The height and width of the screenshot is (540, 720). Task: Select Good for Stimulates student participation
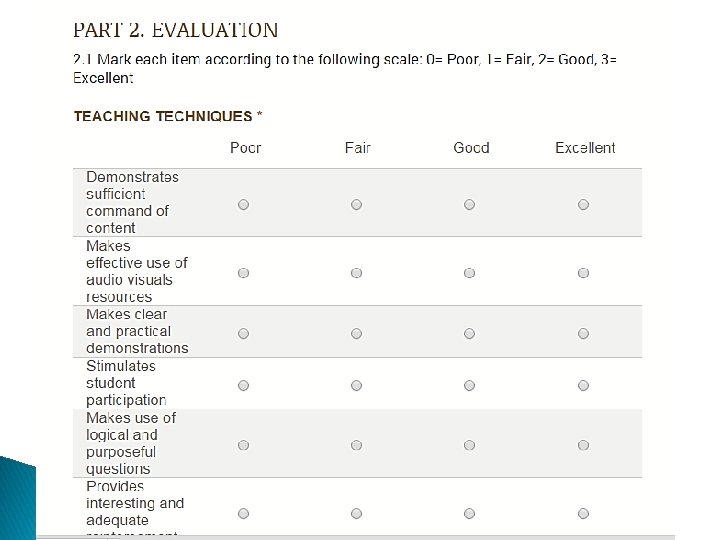click(x=469, y=384)
